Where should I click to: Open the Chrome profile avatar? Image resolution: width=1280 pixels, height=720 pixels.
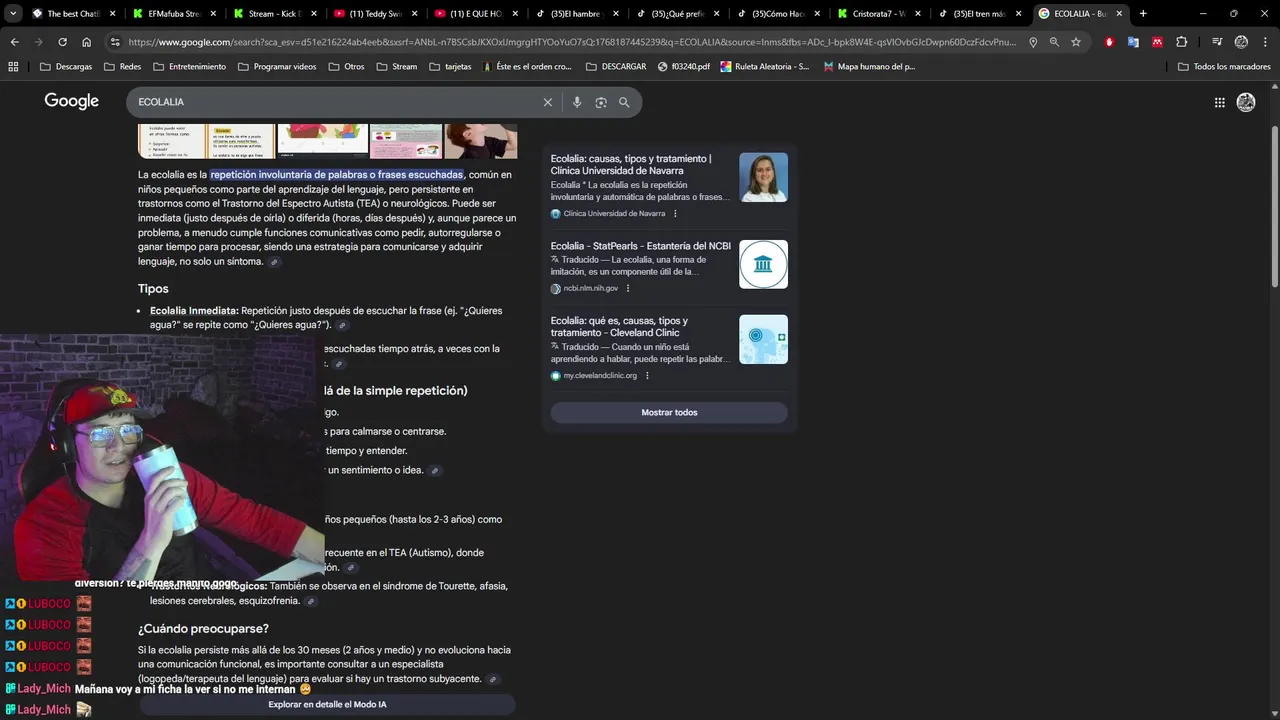point(1241,42)
